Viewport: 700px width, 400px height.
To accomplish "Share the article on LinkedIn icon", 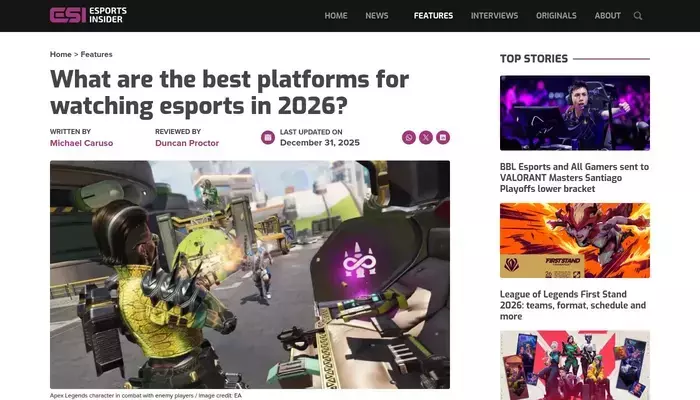I will pos(443,138).
